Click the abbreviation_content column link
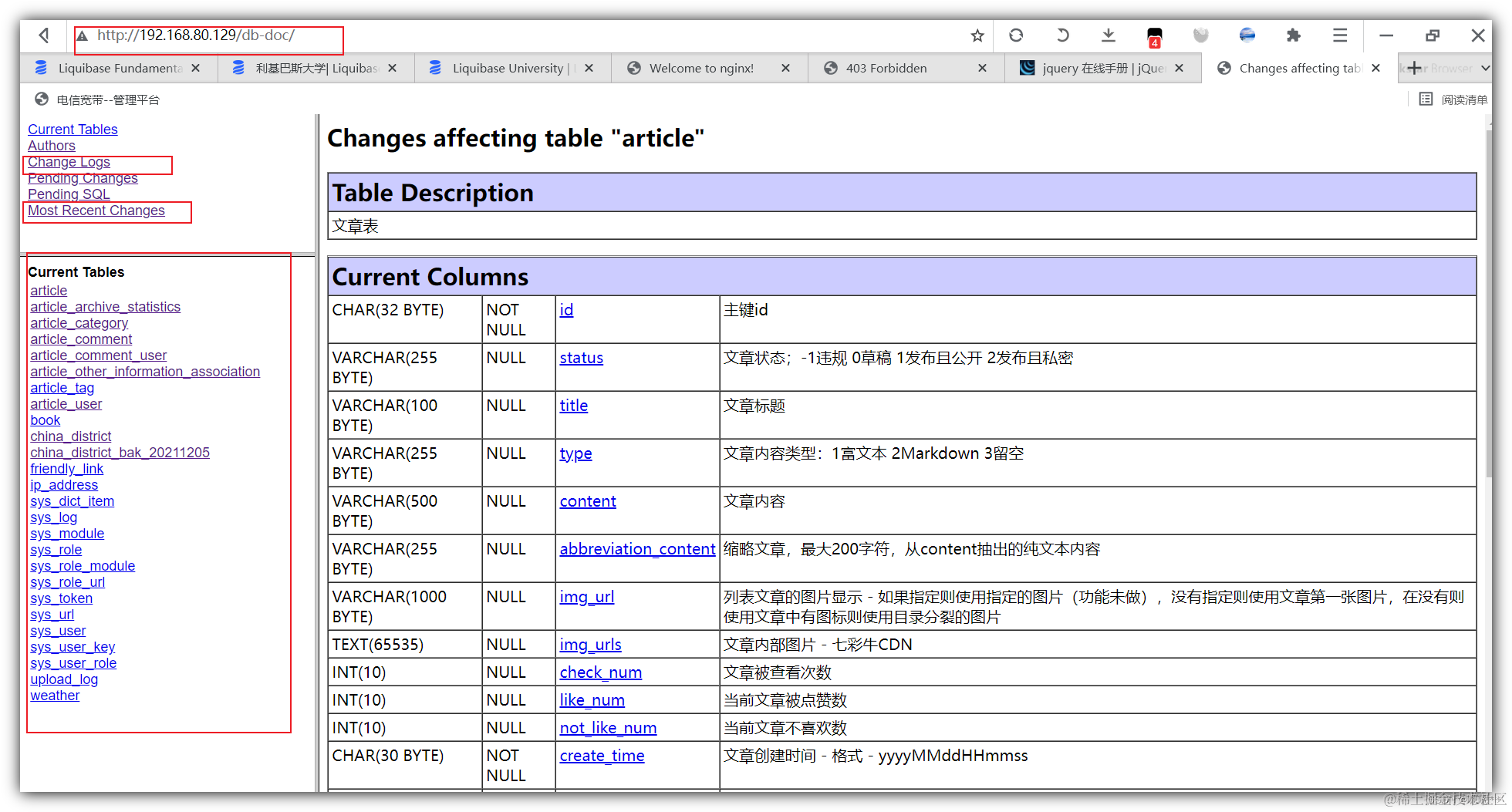 [x=637, y=549]
